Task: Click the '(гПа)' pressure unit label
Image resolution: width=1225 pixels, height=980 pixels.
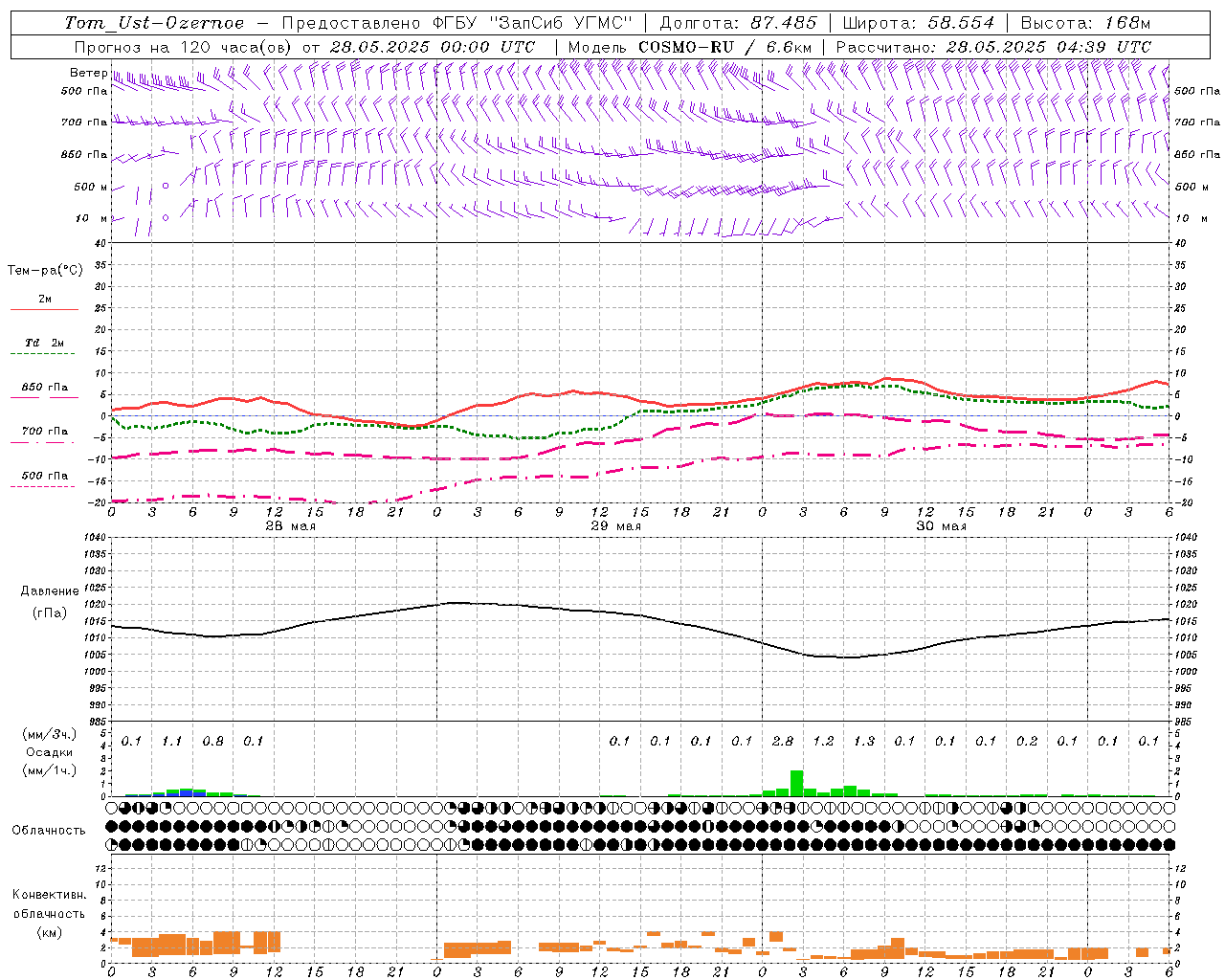Action: pos(50,613)
